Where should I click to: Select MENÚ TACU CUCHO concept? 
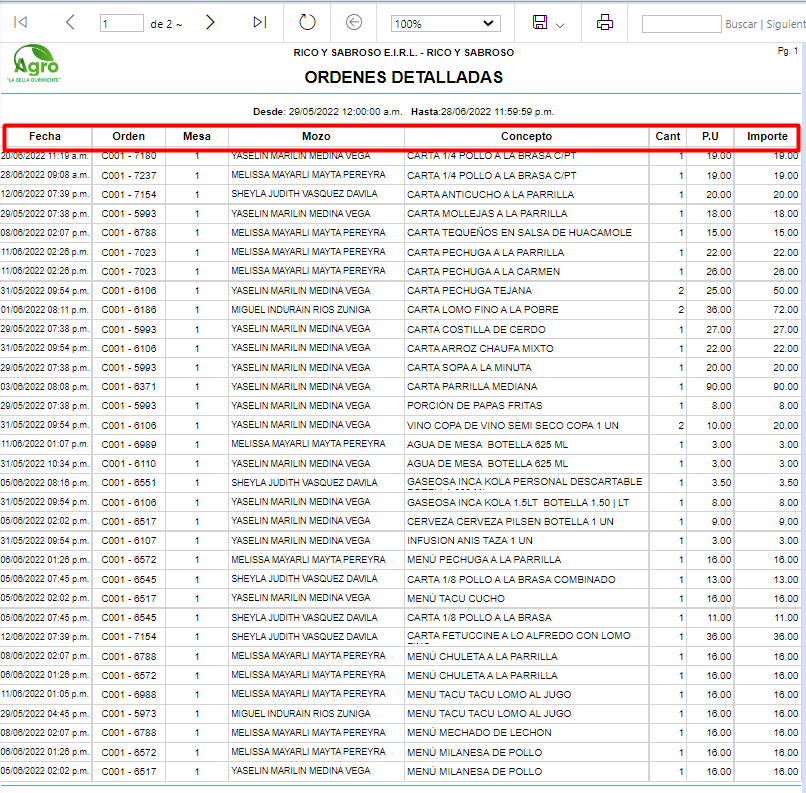[x=456, y=598]
